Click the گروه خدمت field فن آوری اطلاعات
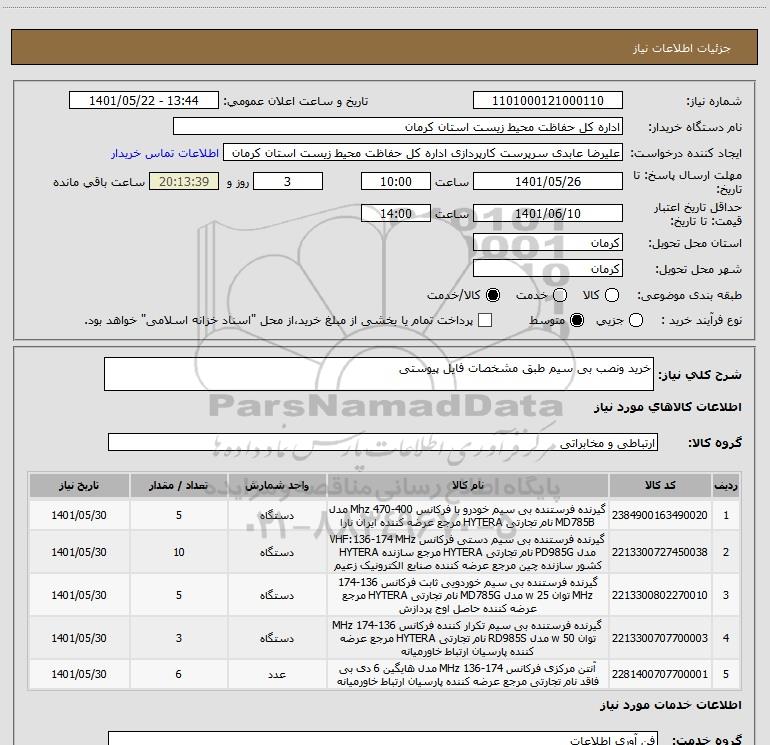This screenshot has width=770, height=745. [x=383, y=738]
